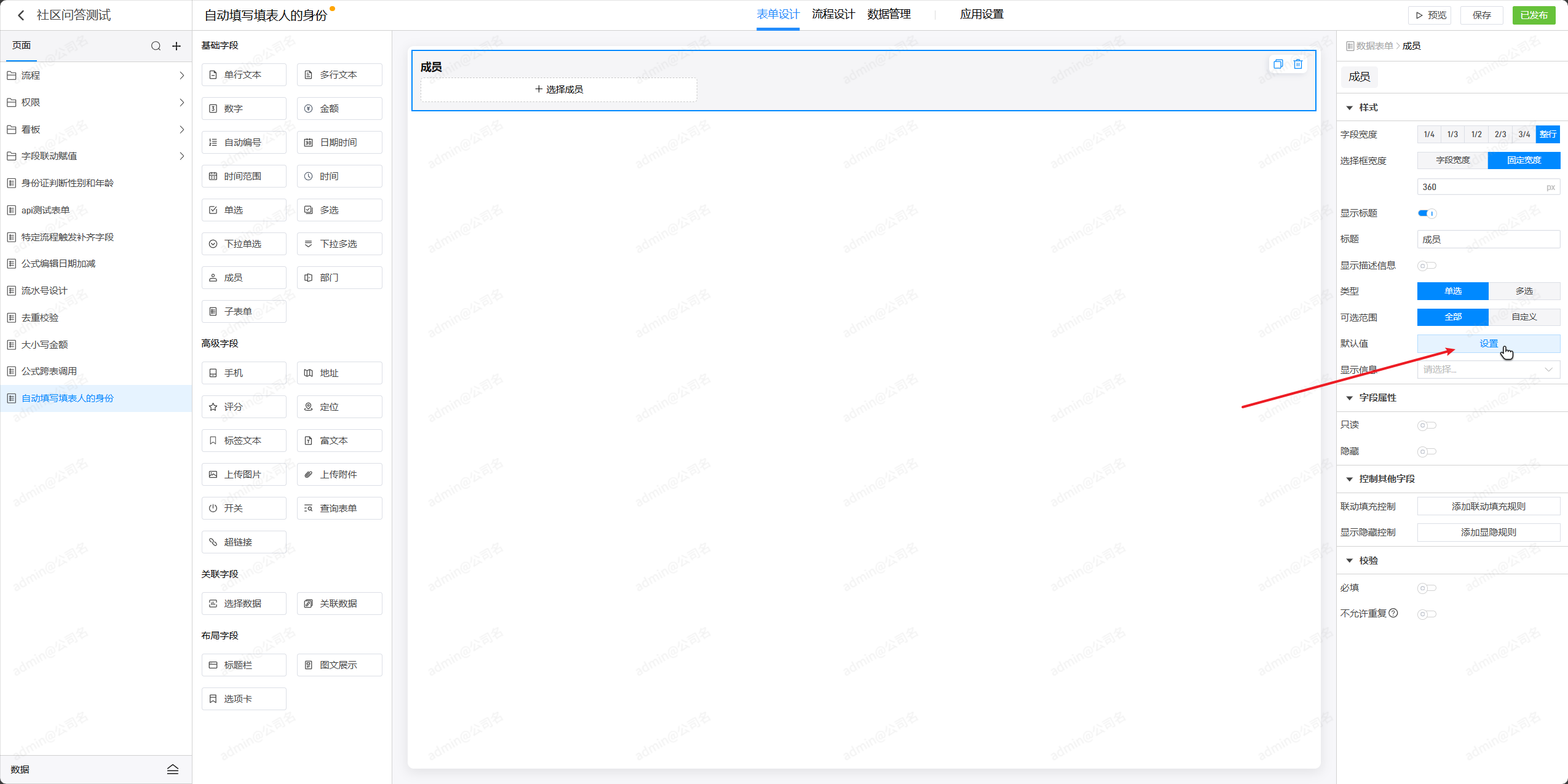This screenshot has width=1568, height=784.
Task: Open the 数据管理 tab
Action: coord(889,14)
